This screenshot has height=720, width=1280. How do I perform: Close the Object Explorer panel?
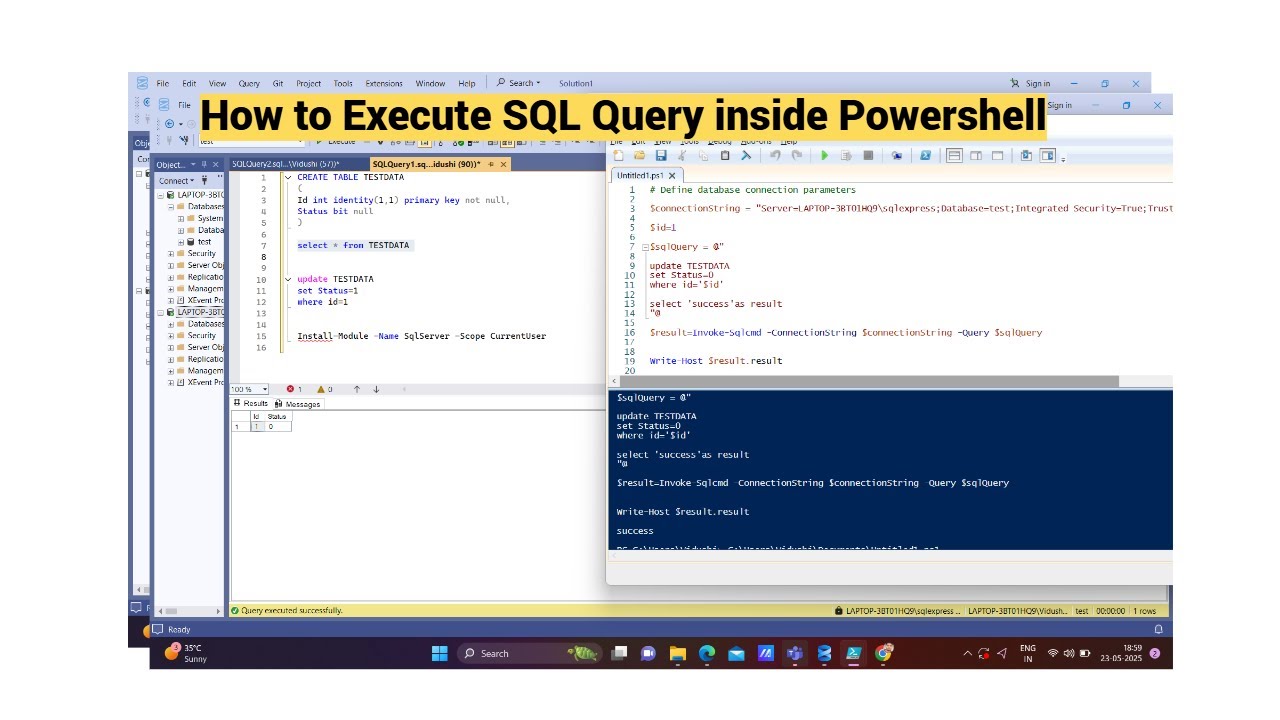pyautogui.click(x=215, y=164)
